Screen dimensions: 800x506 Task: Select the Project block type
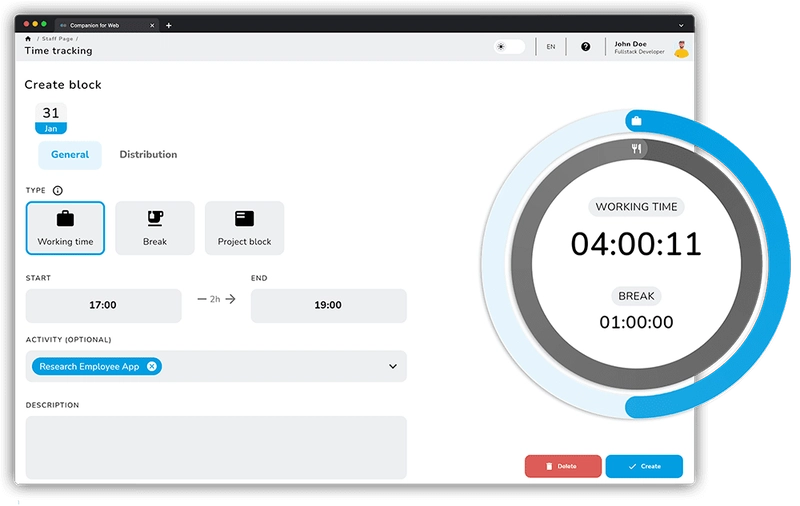pyautogui.click(x=244, y=228)
